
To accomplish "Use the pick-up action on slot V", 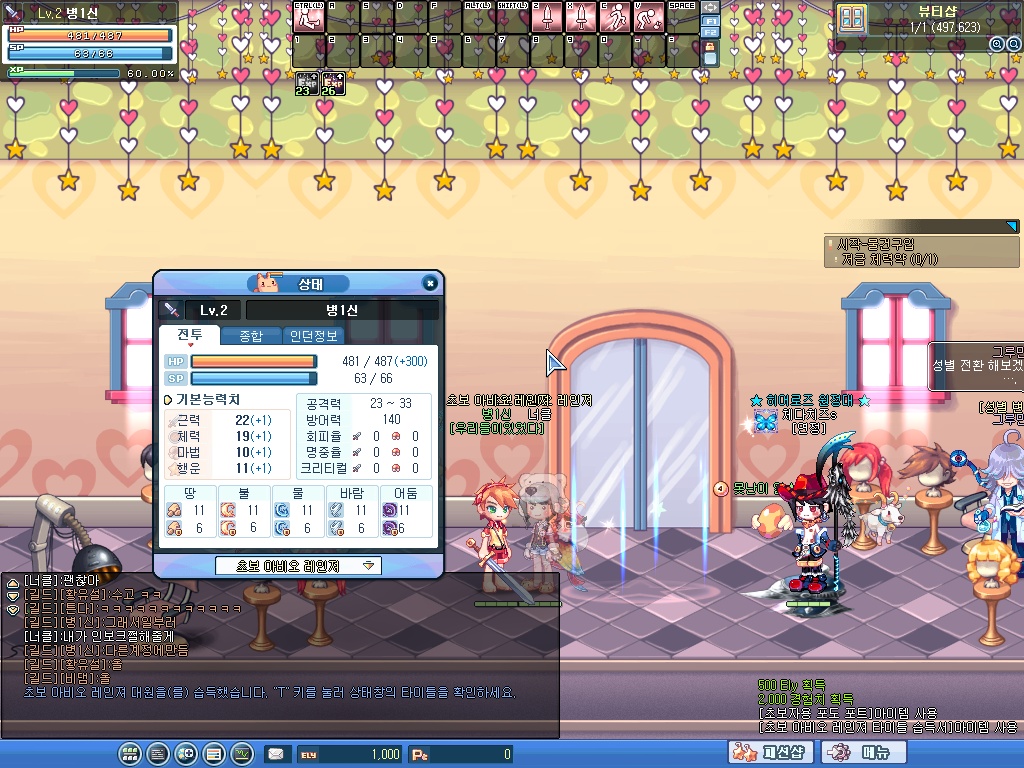I will point(648,17).
